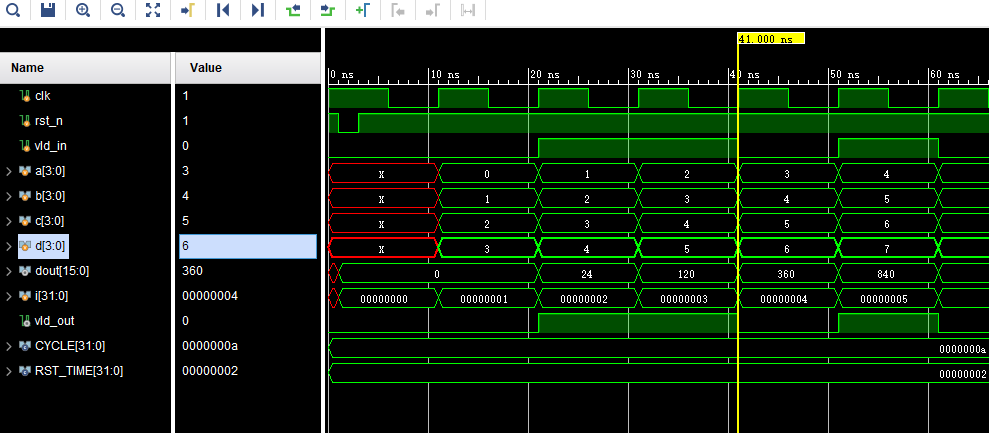Click the 20 ns mark on the ruler

[544, 75]
